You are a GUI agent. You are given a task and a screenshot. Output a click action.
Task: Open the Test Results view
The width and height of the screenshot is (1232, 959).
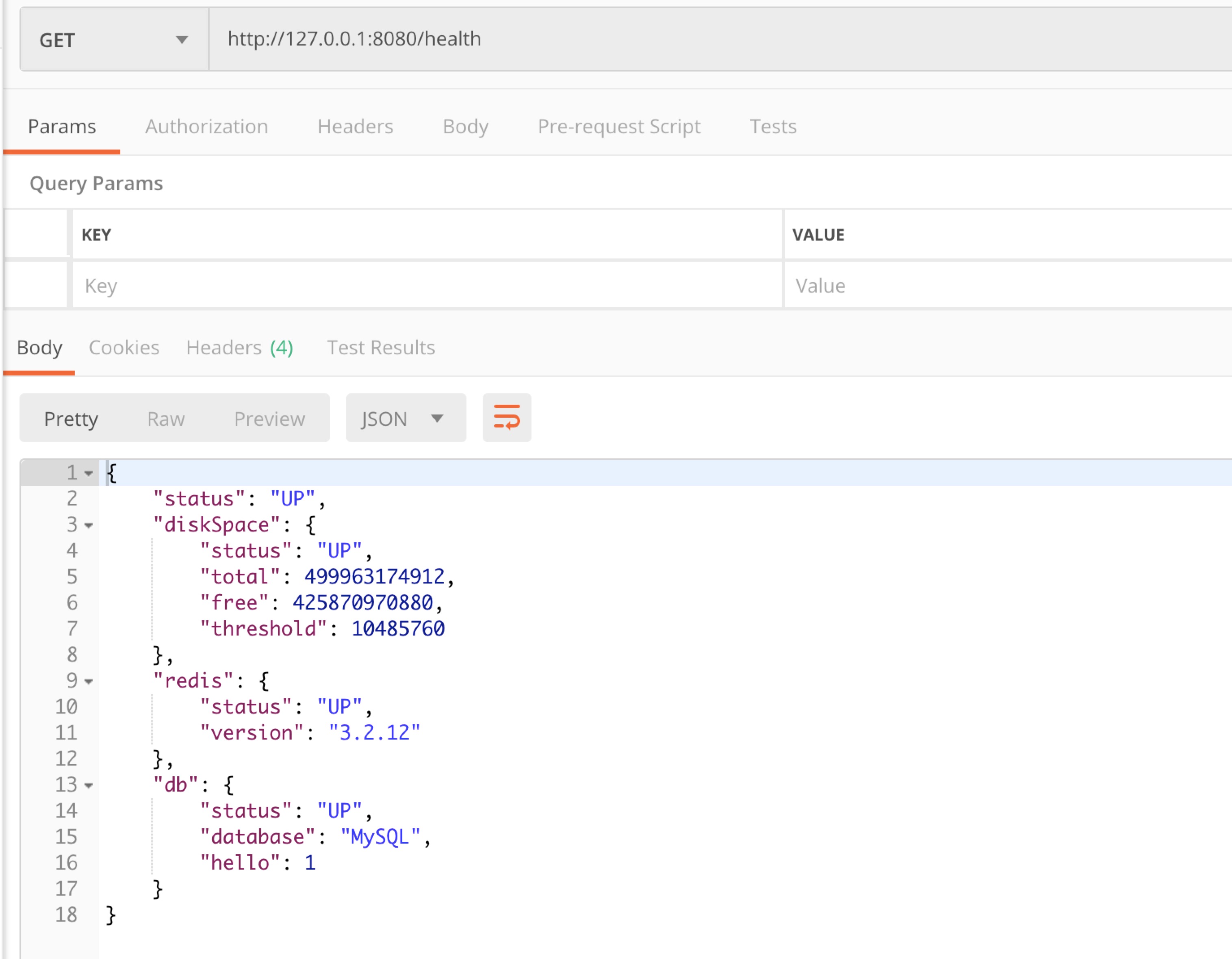[380, 347]
